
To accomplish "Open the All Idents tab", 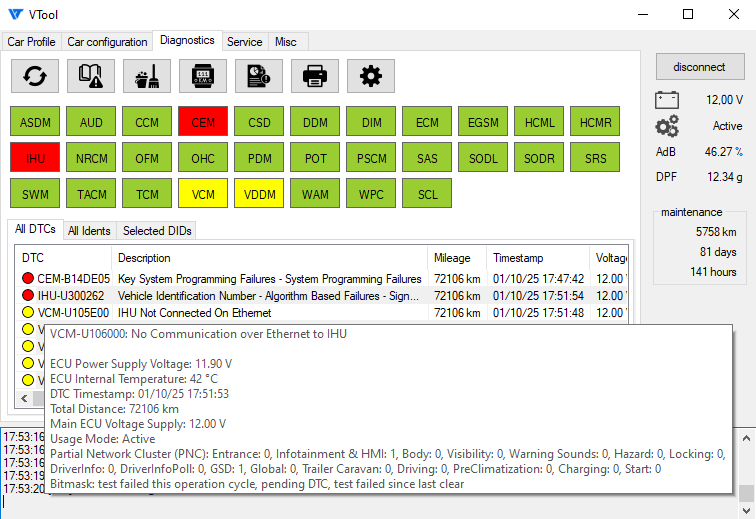I will pyautogui.click(x=89, y=231).
